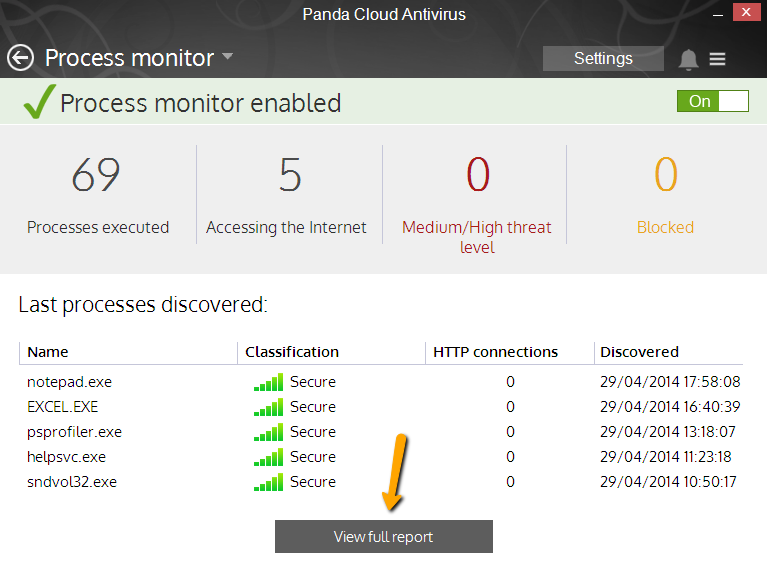
Task: Click the 5 Accessing the Internet count
Action: 290,175
